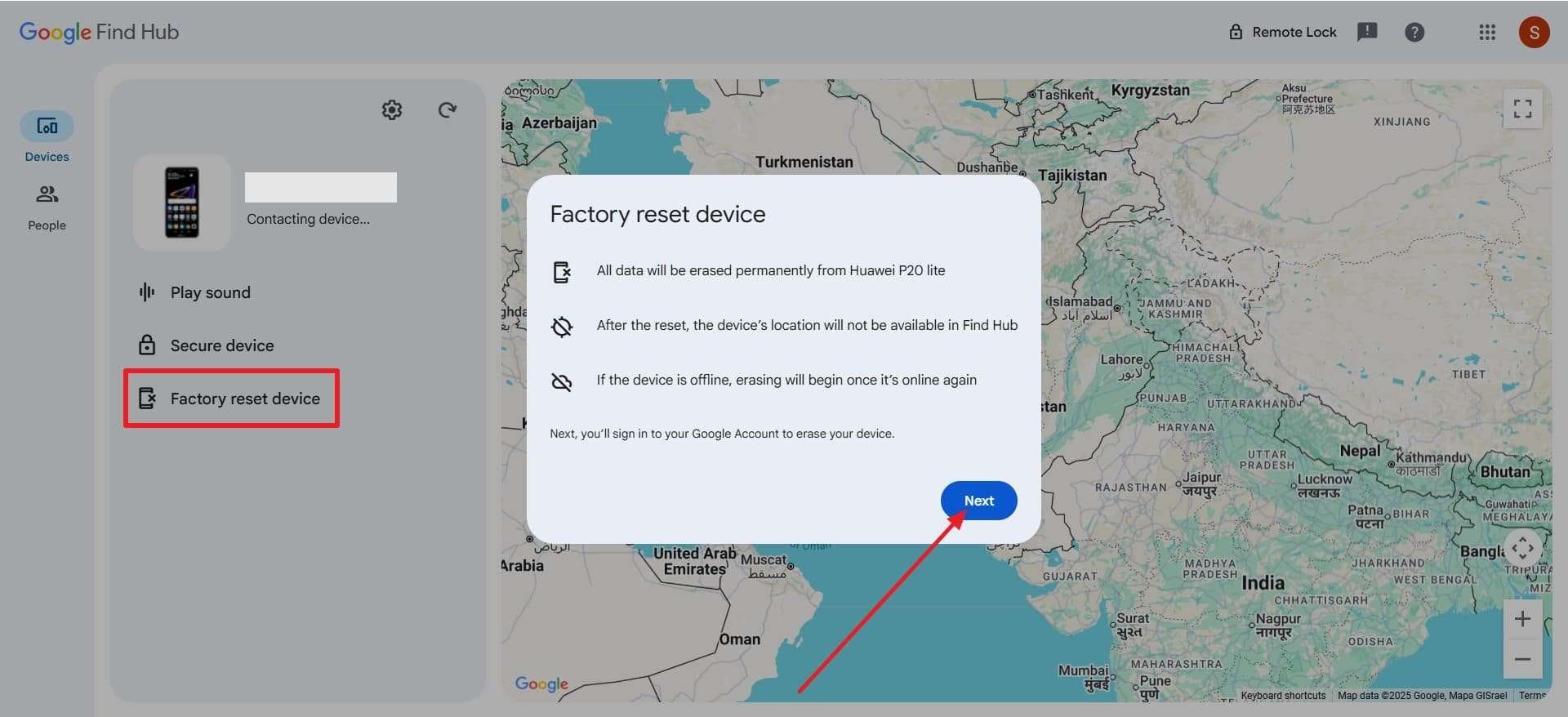1568x717 pixels.
Task: Click the text about erasing when device is offline
Action: click(x=786, y=380)
